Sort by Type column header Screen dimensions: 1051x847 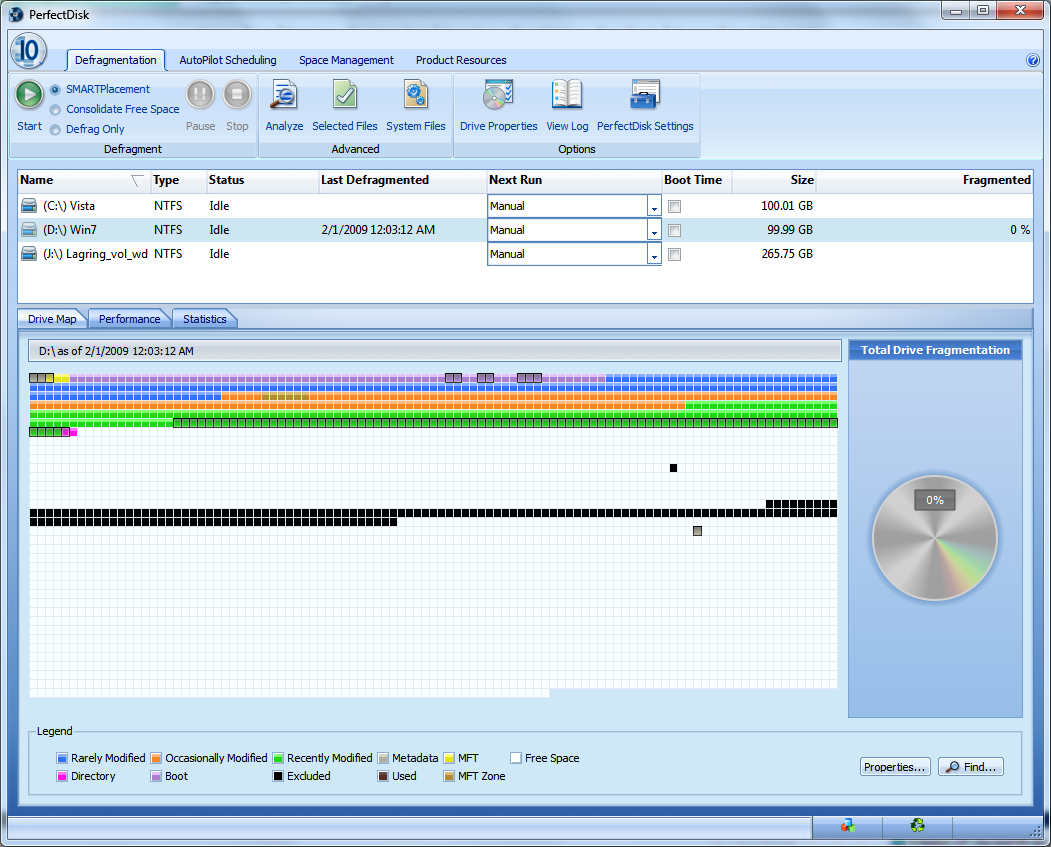point(178,180)
